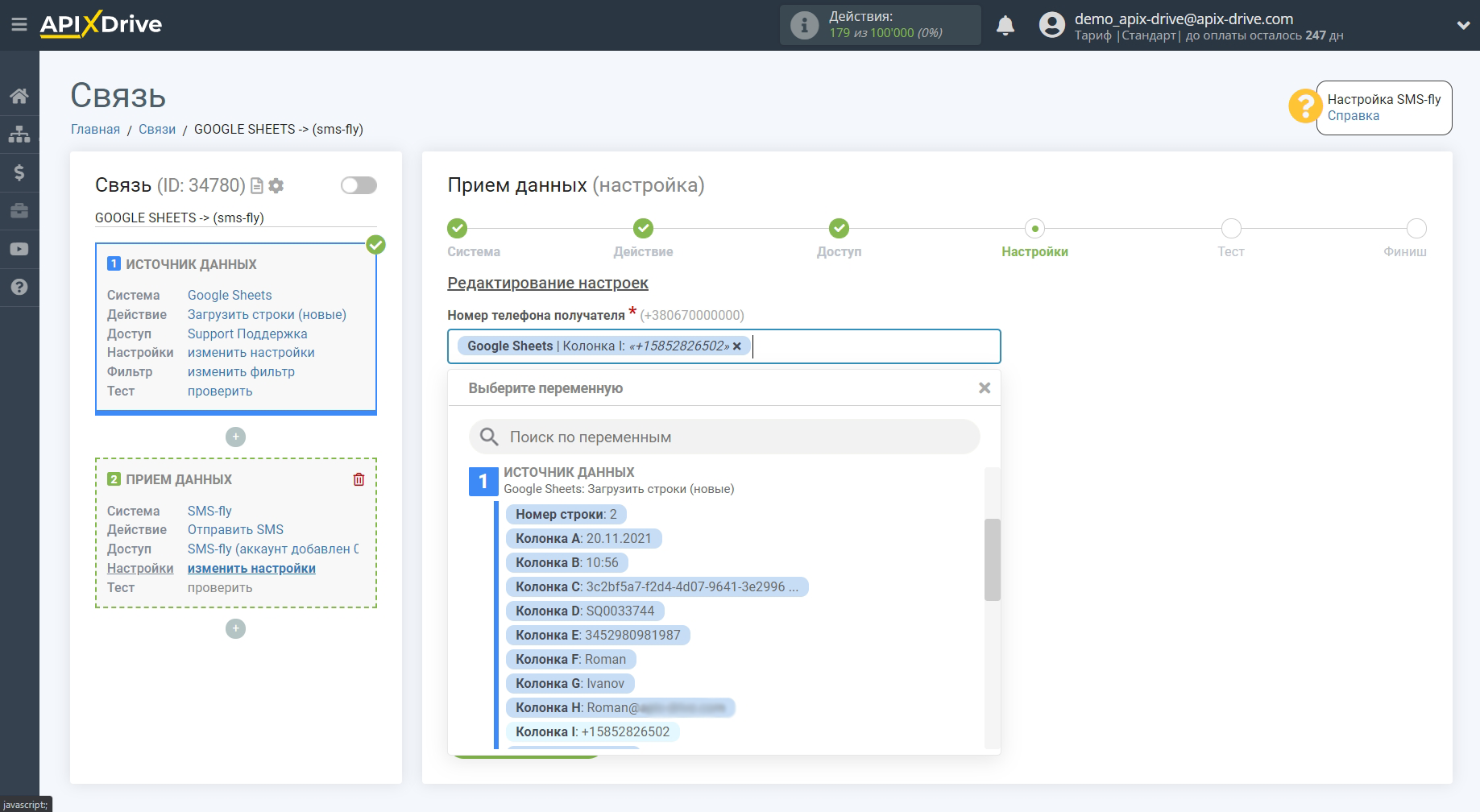Click the yellow help question icon
This screenshot has height=812, width=1480.
click(x=1304, y=106)
